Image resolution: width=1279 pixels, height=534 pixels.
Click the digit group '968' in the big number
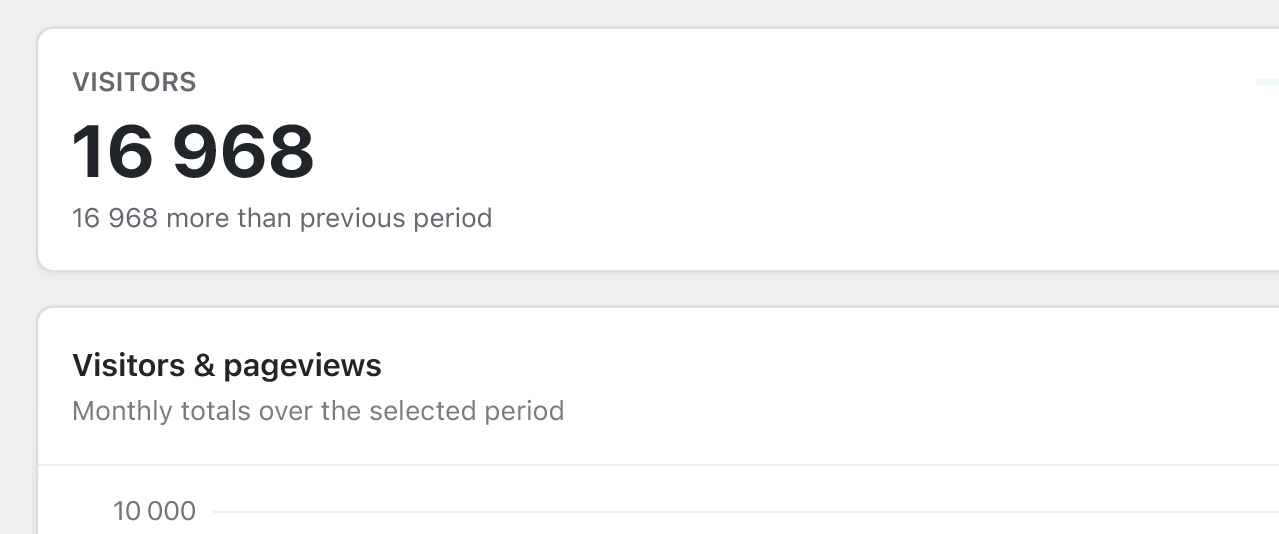244,152
